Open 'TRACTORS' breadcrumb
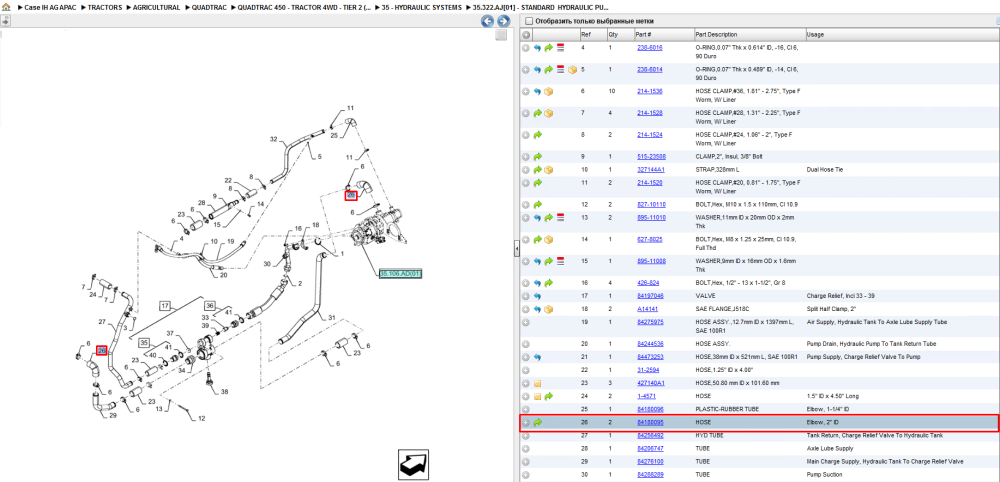The width and height of the screenshot is (1000, 482). pos(106,7)
